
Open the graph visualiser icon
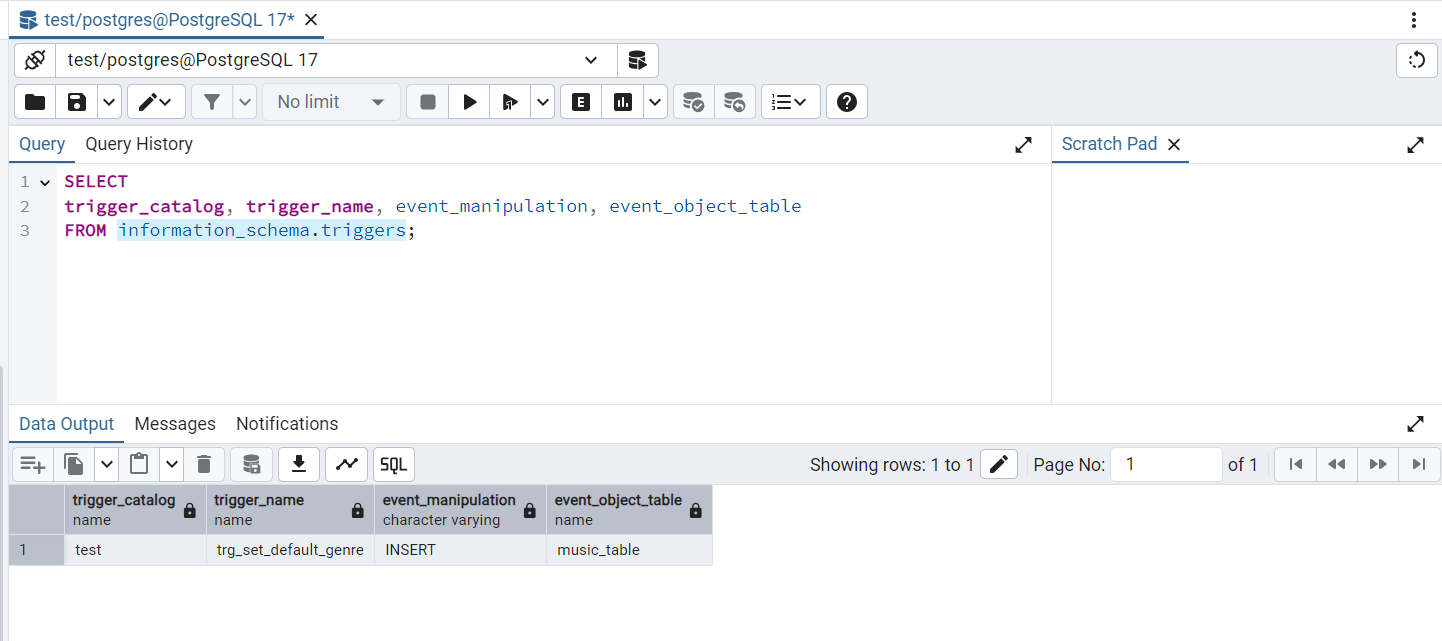(x=346, y=464)
